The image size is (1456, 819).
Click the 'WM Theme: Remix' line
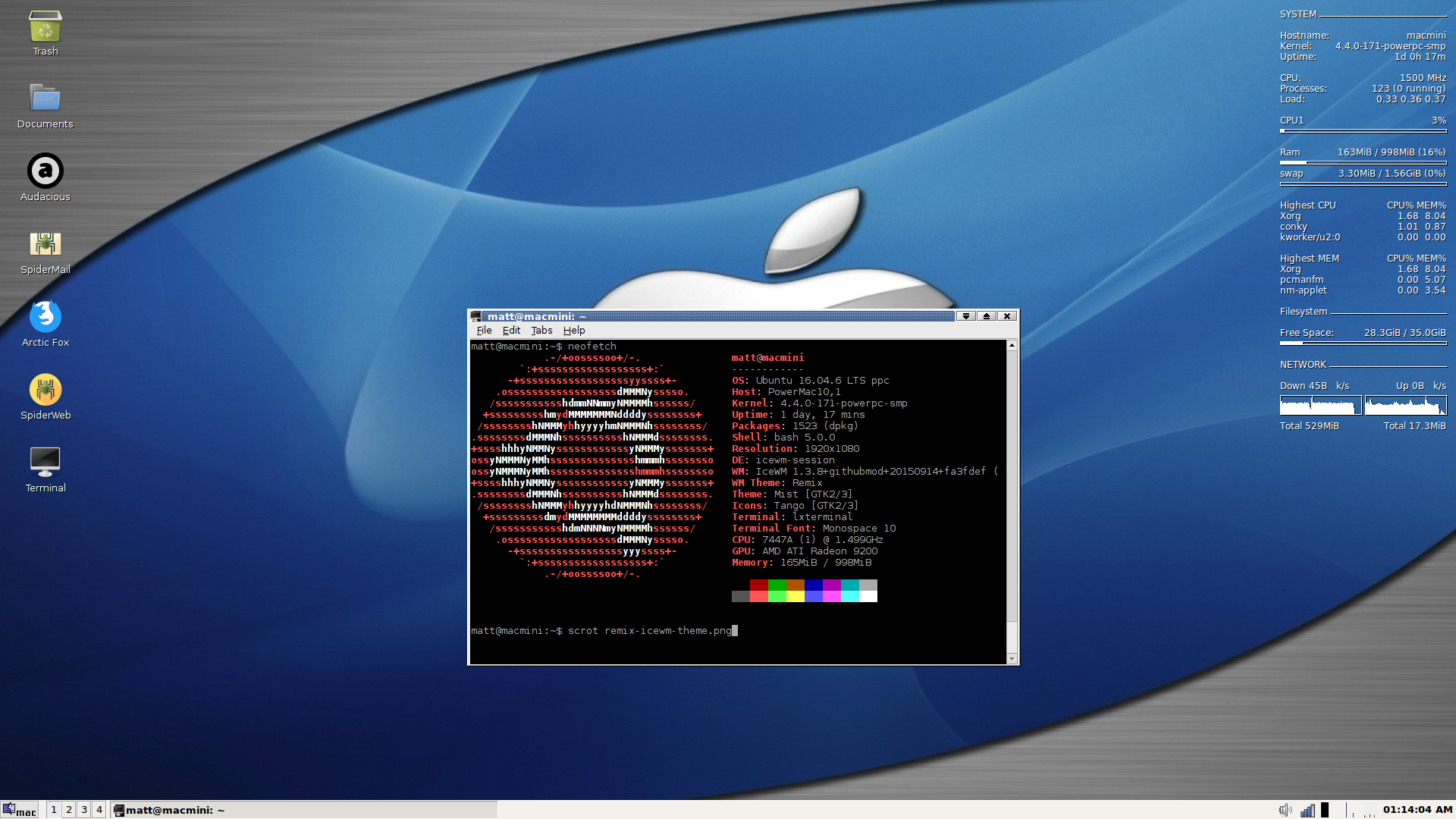(777, 483)
